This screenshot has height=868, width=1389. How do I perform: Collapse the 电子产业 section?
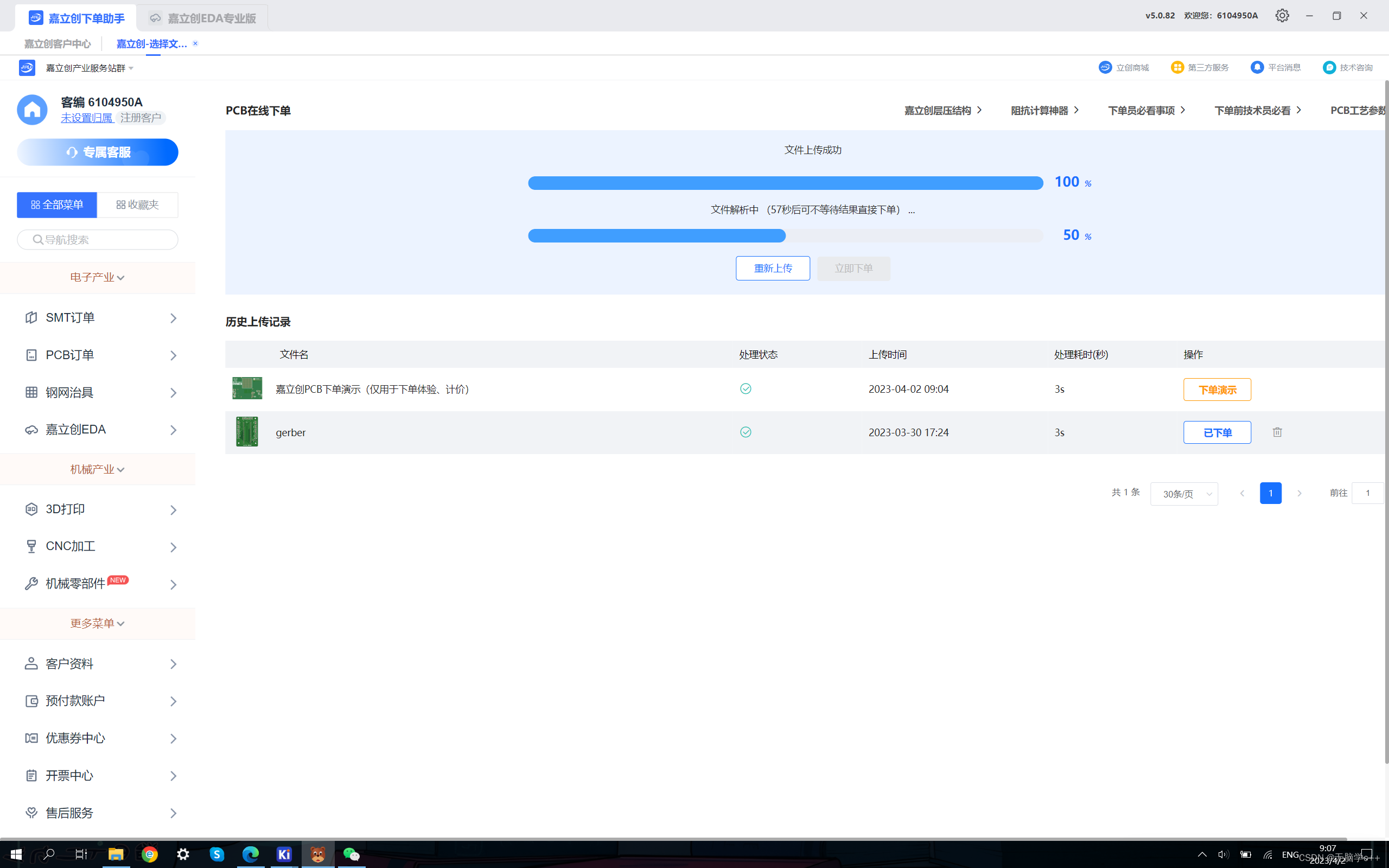point(98,277)
